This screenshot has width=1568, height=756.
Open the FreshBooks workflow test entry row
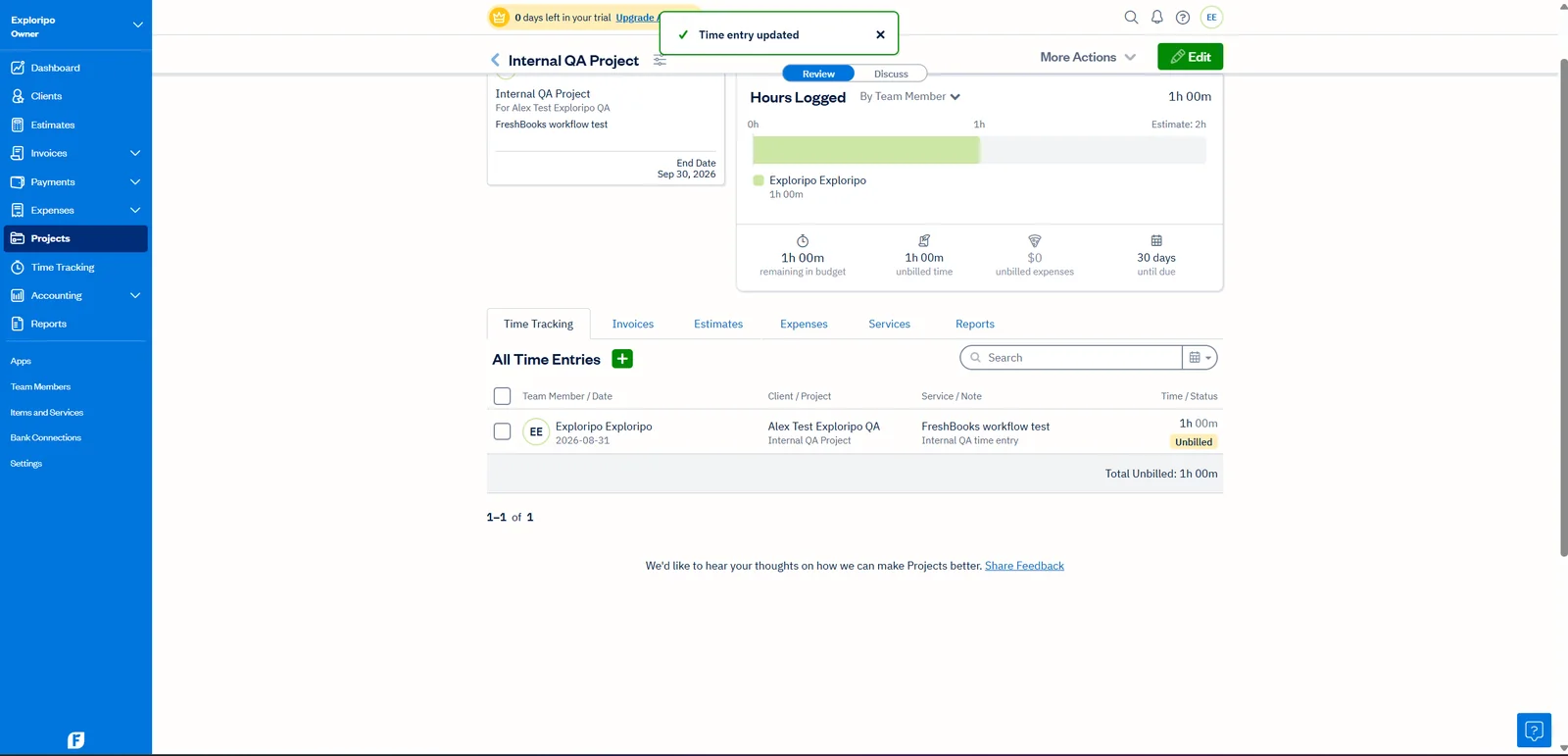855,431
